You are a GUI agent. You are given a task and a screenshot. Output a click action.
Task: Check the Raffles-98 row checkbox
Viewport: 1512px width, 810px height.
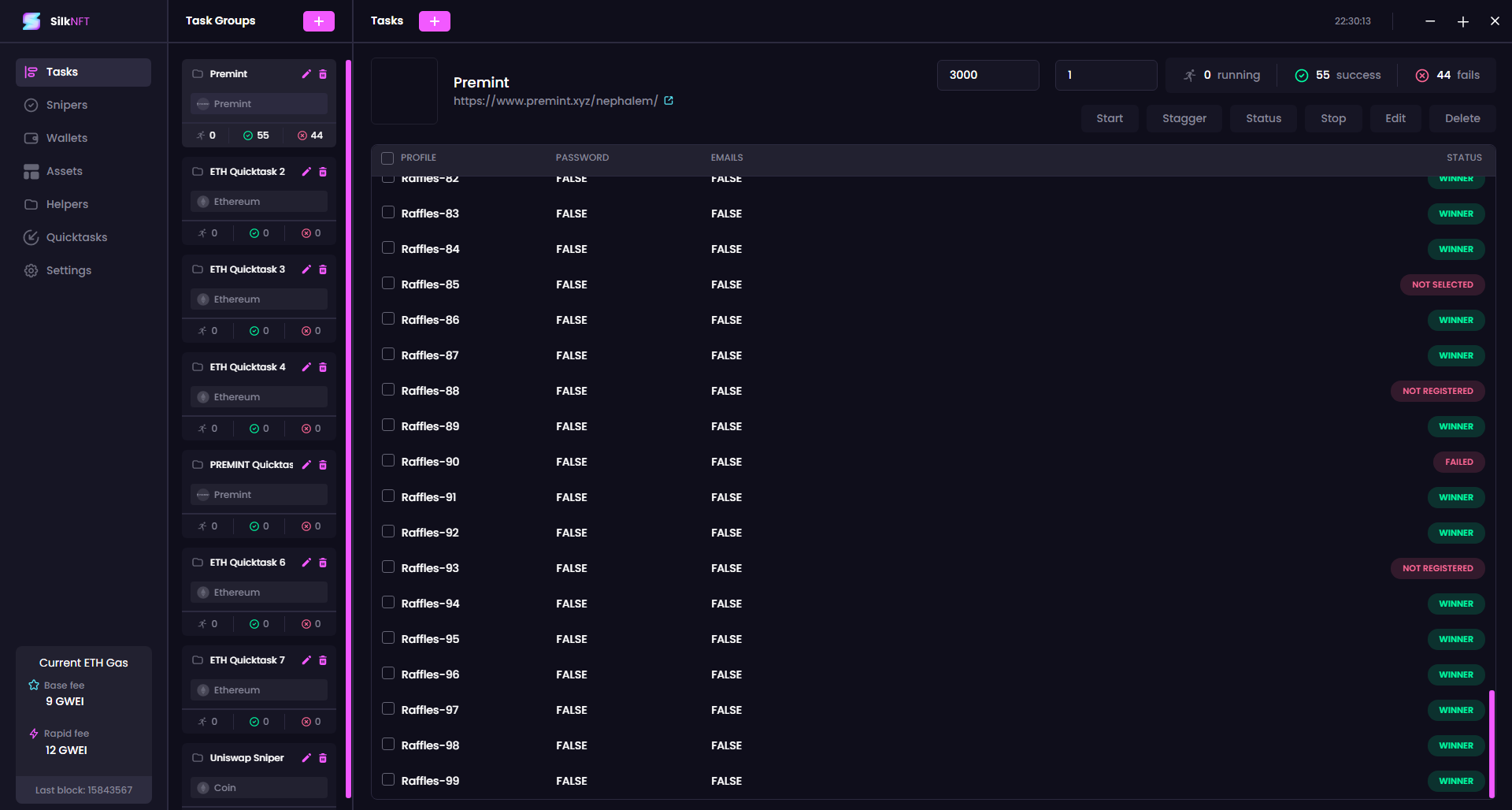pos(388,745)
